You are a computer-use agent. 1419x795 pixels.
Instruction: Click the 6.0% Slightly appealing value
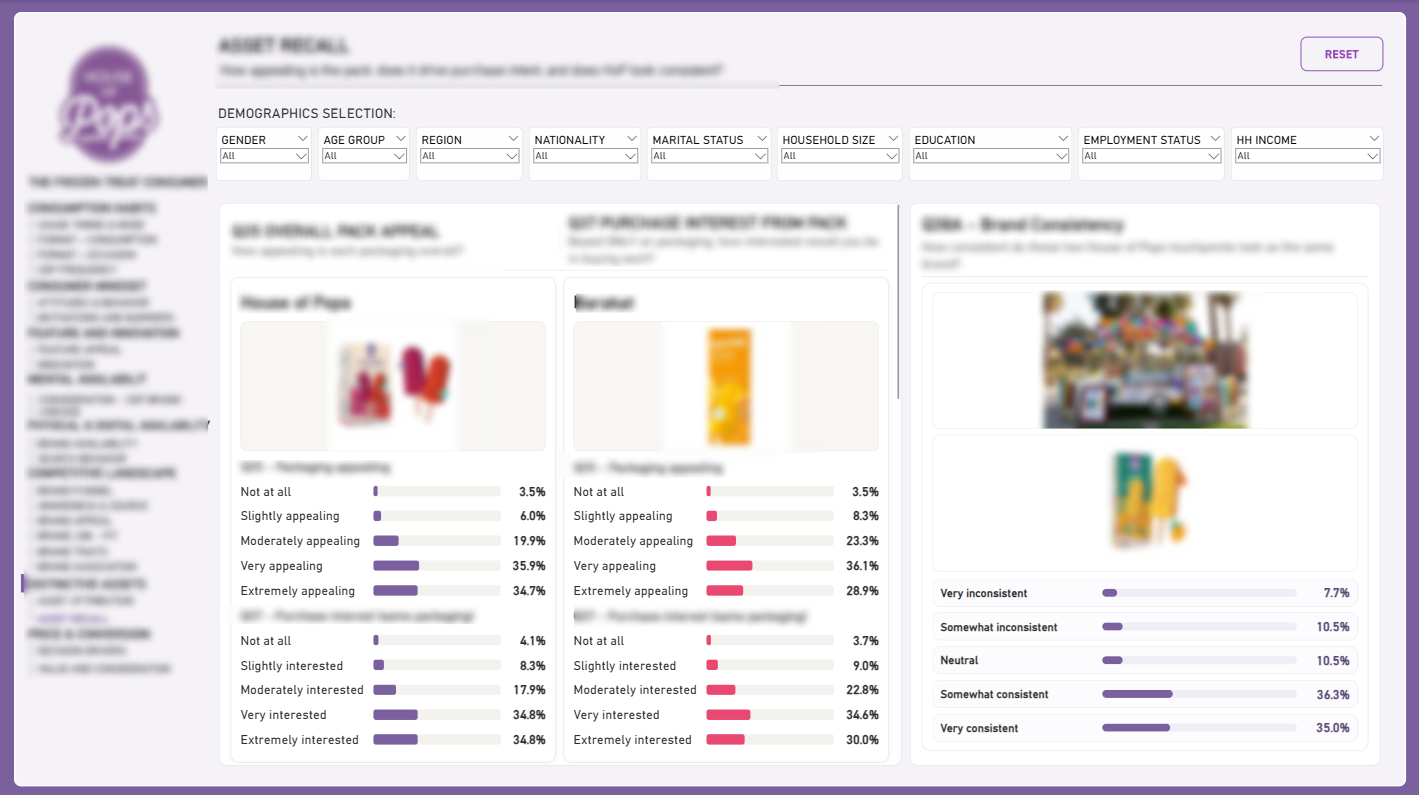(532, 516)
